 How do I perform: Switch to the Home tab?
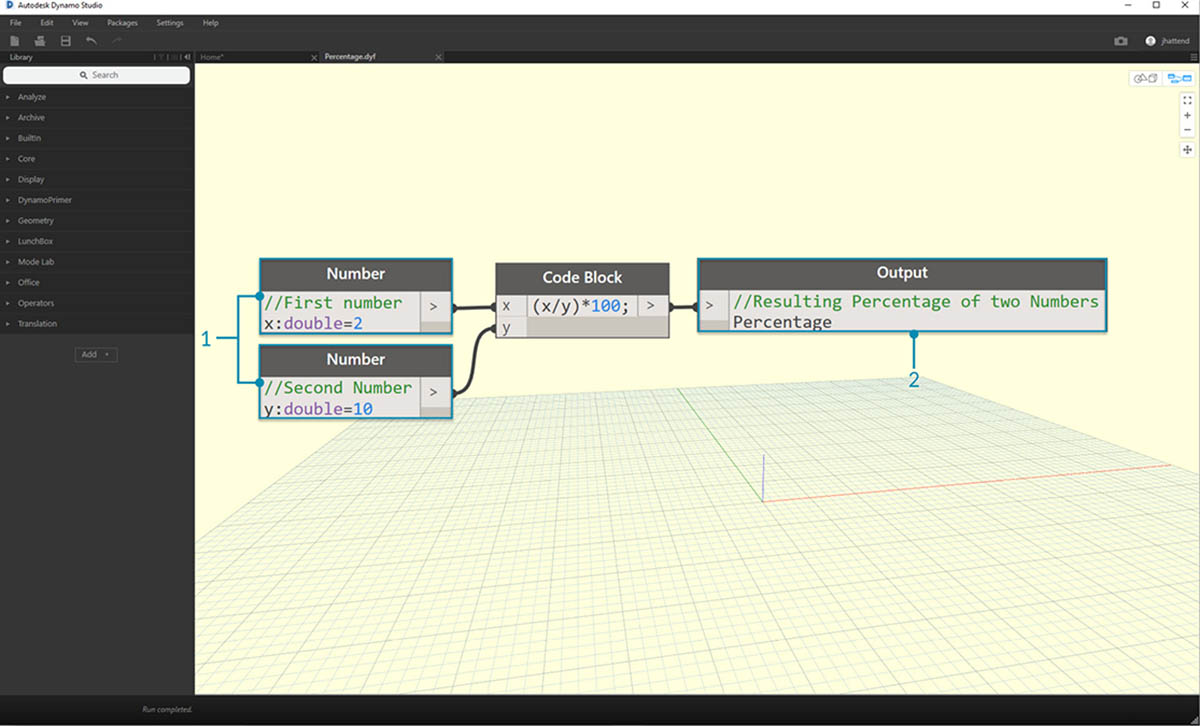(212, 57)
